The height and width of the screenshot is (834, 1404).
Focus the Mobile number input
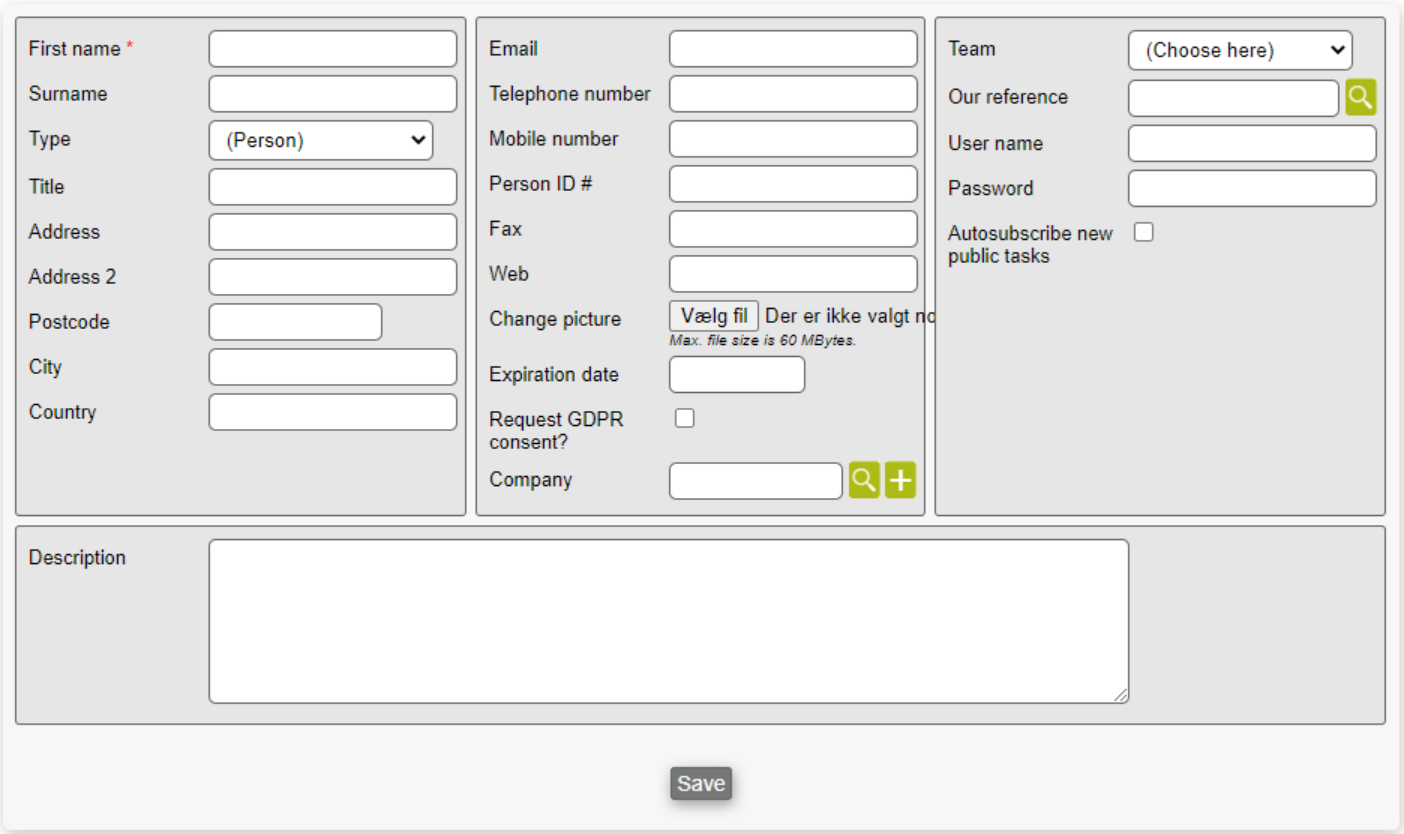(792, 139)
